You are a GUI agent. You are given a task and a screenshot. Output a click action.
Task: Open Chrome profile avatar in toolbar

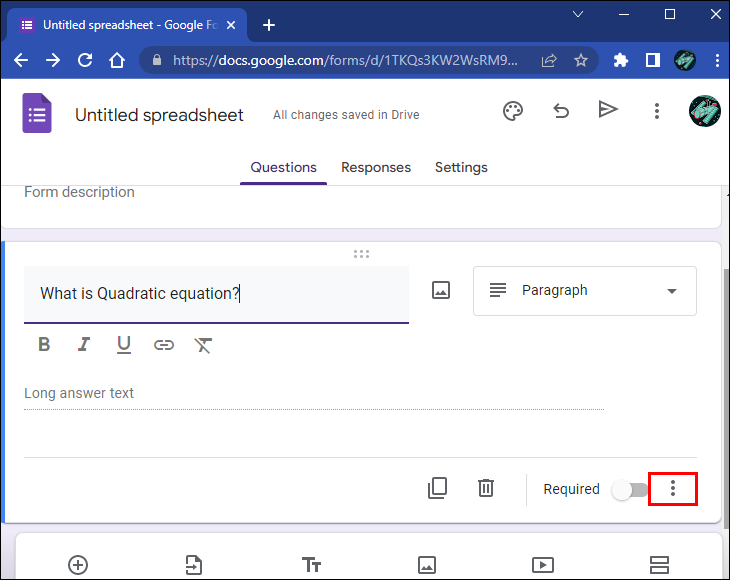[x=685, y=60]
